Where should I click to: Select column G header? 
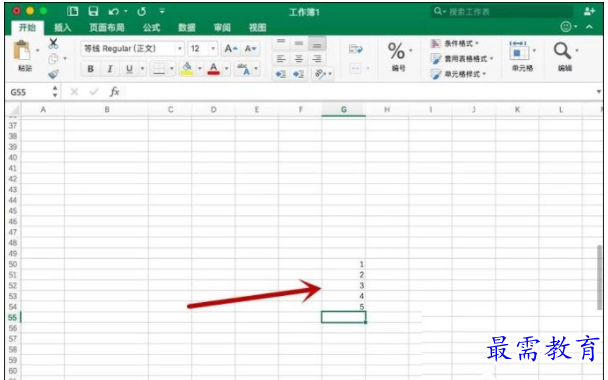click(344, 110)
